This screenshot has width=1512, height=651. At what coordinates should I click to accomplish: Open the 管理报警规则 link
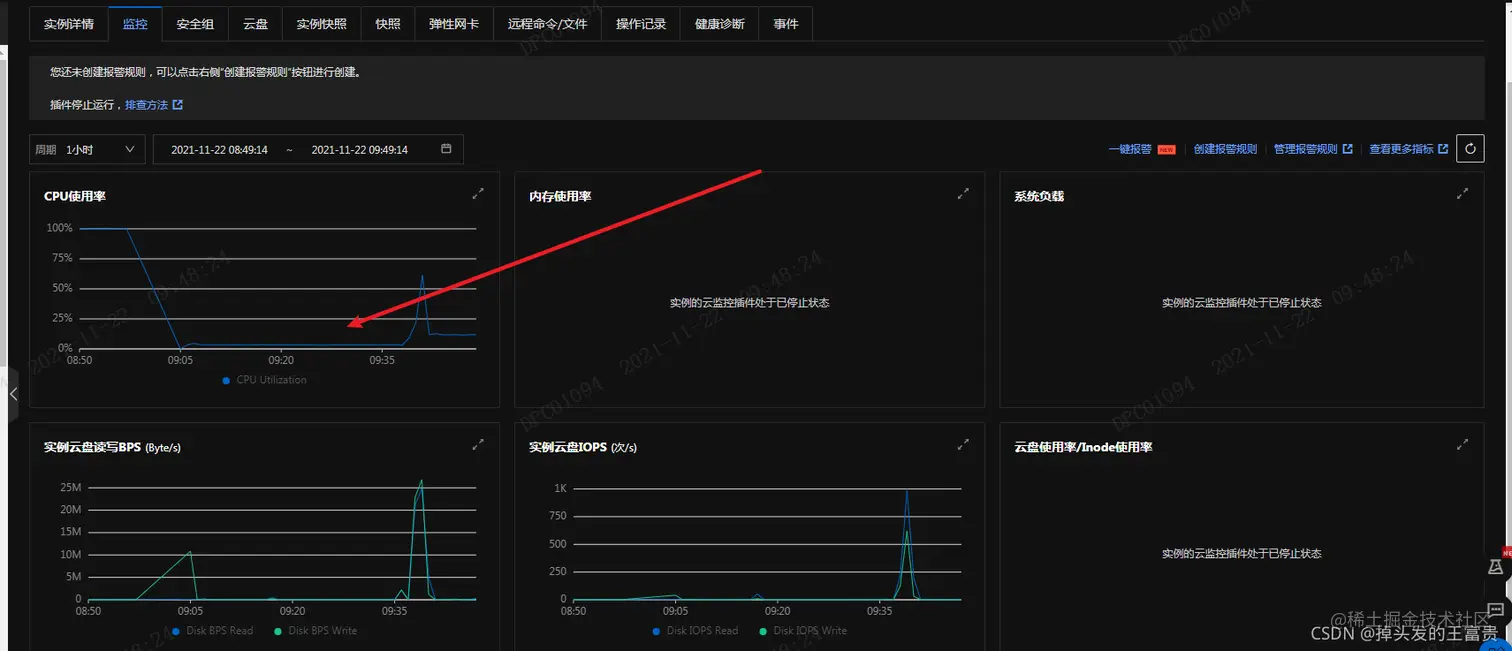pyautogui.click(x=1305, y=149)
